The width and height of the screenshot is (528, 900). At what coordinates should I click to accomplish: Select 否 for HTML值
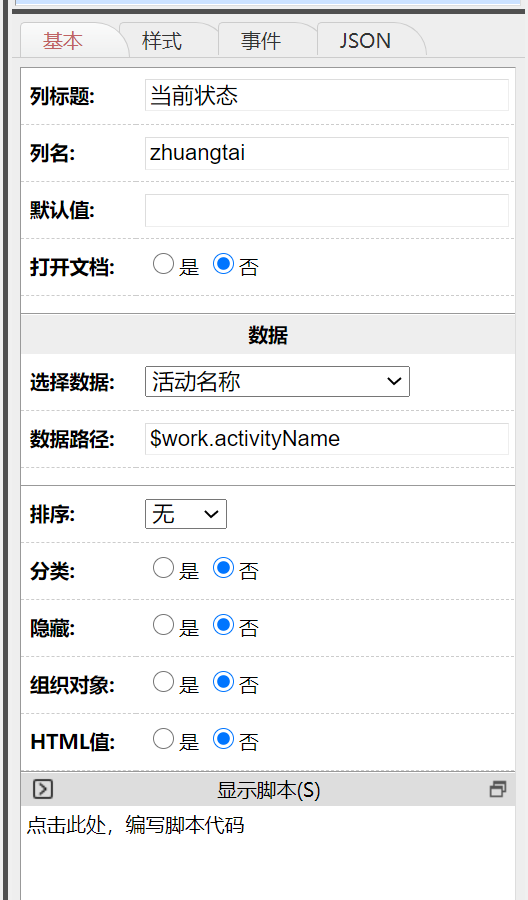click(x=223, y=738)
